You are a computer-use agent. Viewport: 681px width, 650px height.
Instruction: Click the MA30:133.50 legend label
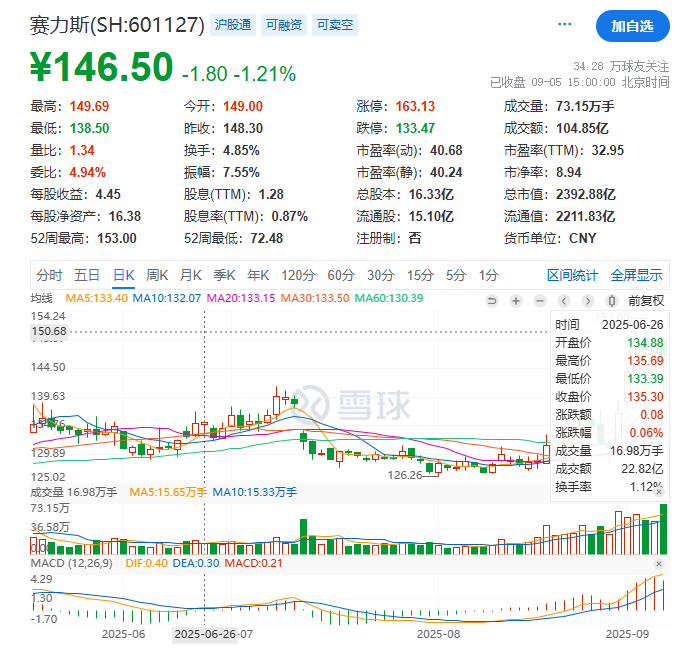(315, 298)
